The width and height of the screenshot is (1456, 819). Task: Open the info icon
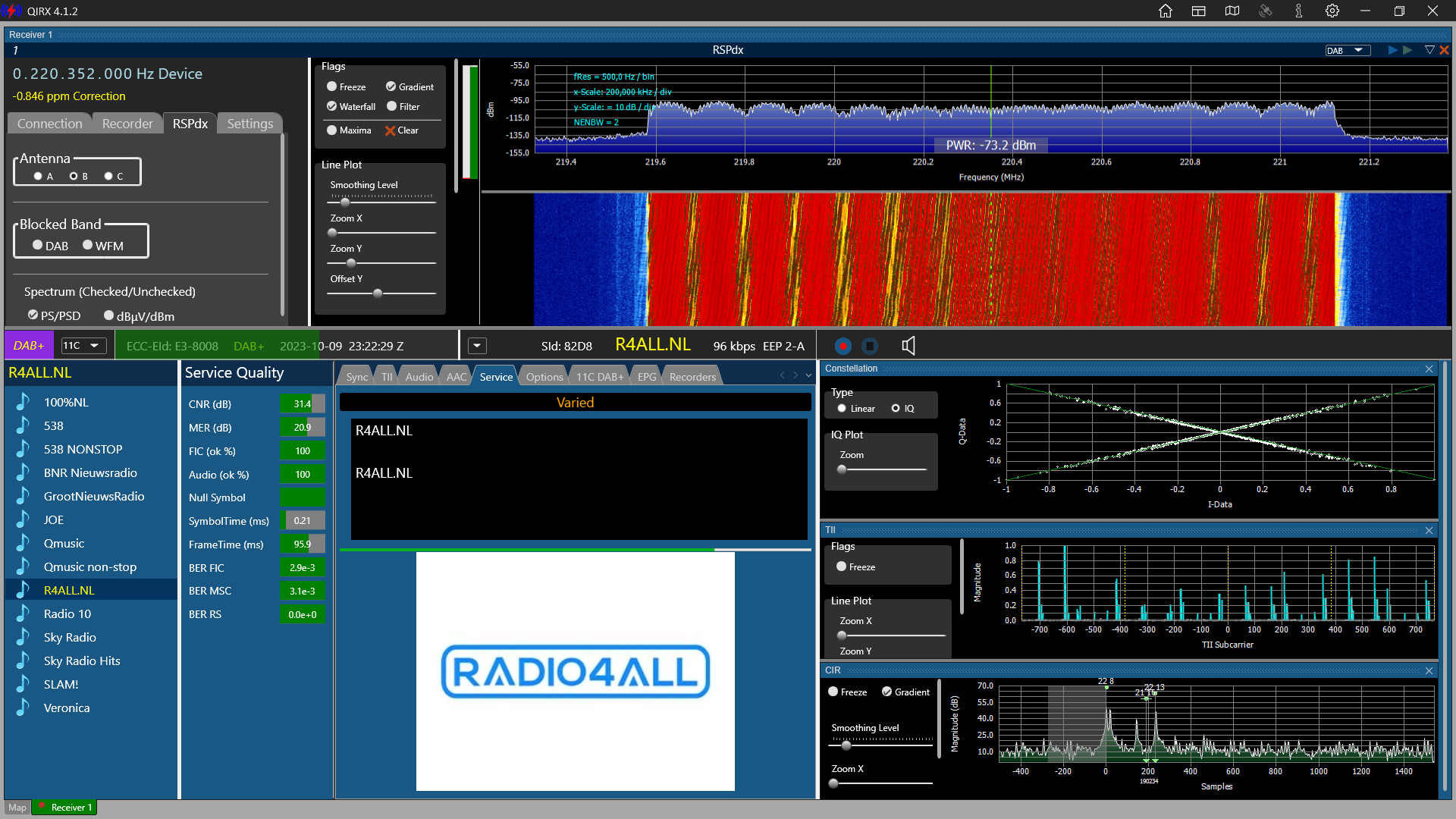(x=1299, y=11)
